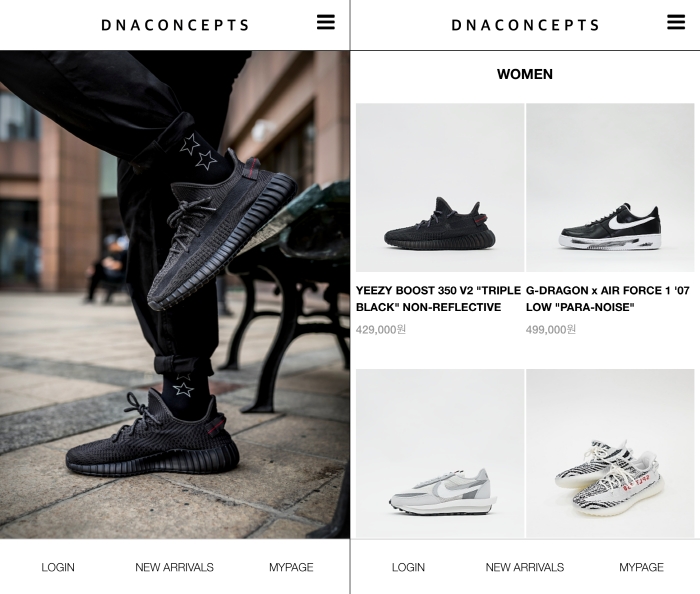Click the Yeezy Boost 350 V2 product title
This screenshot has height=594, width=700.
tap(438, 299)
